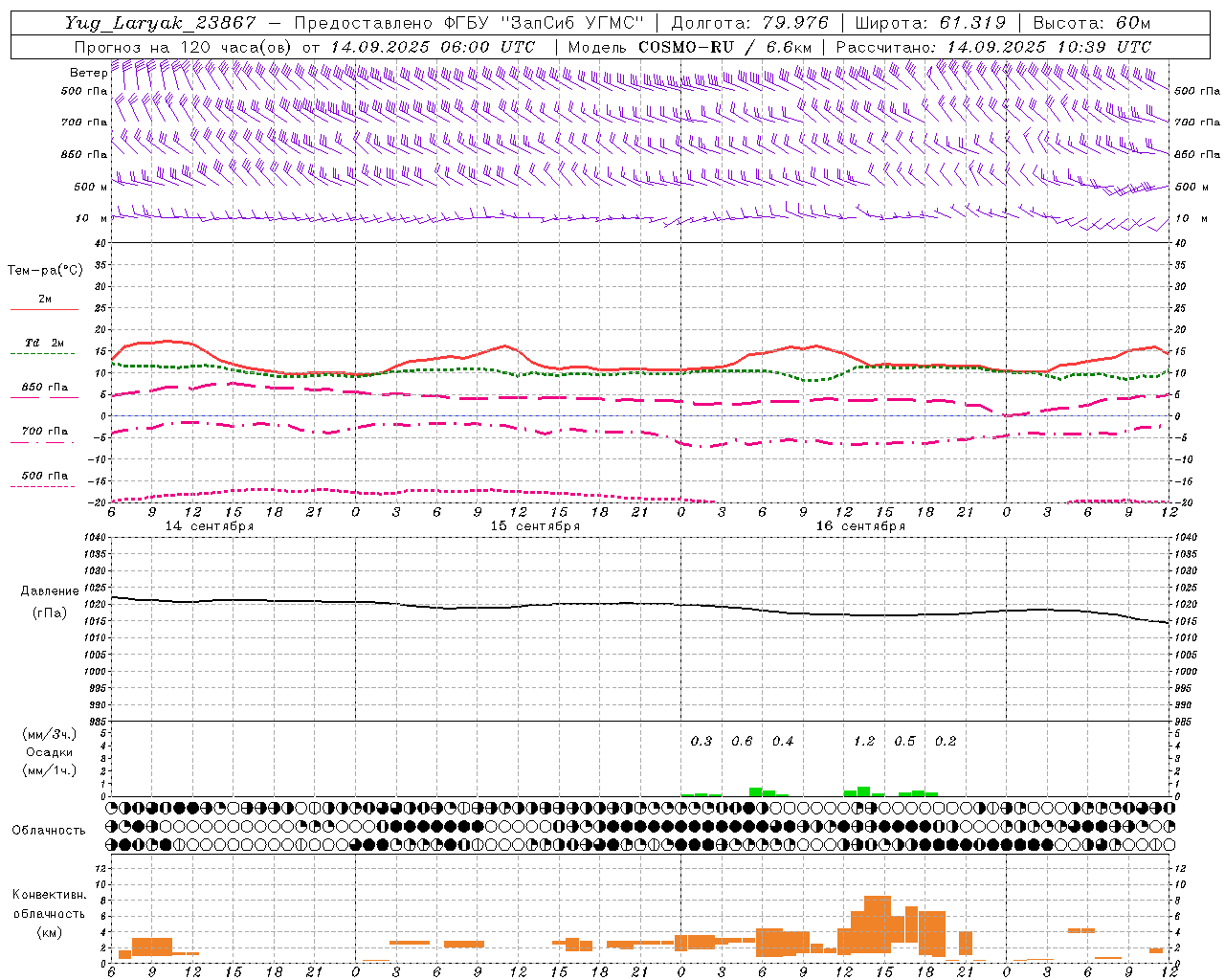Click the Тем-ра(°C) temperature label
This screenshot has width=1225, height=980.
(45, 270)
